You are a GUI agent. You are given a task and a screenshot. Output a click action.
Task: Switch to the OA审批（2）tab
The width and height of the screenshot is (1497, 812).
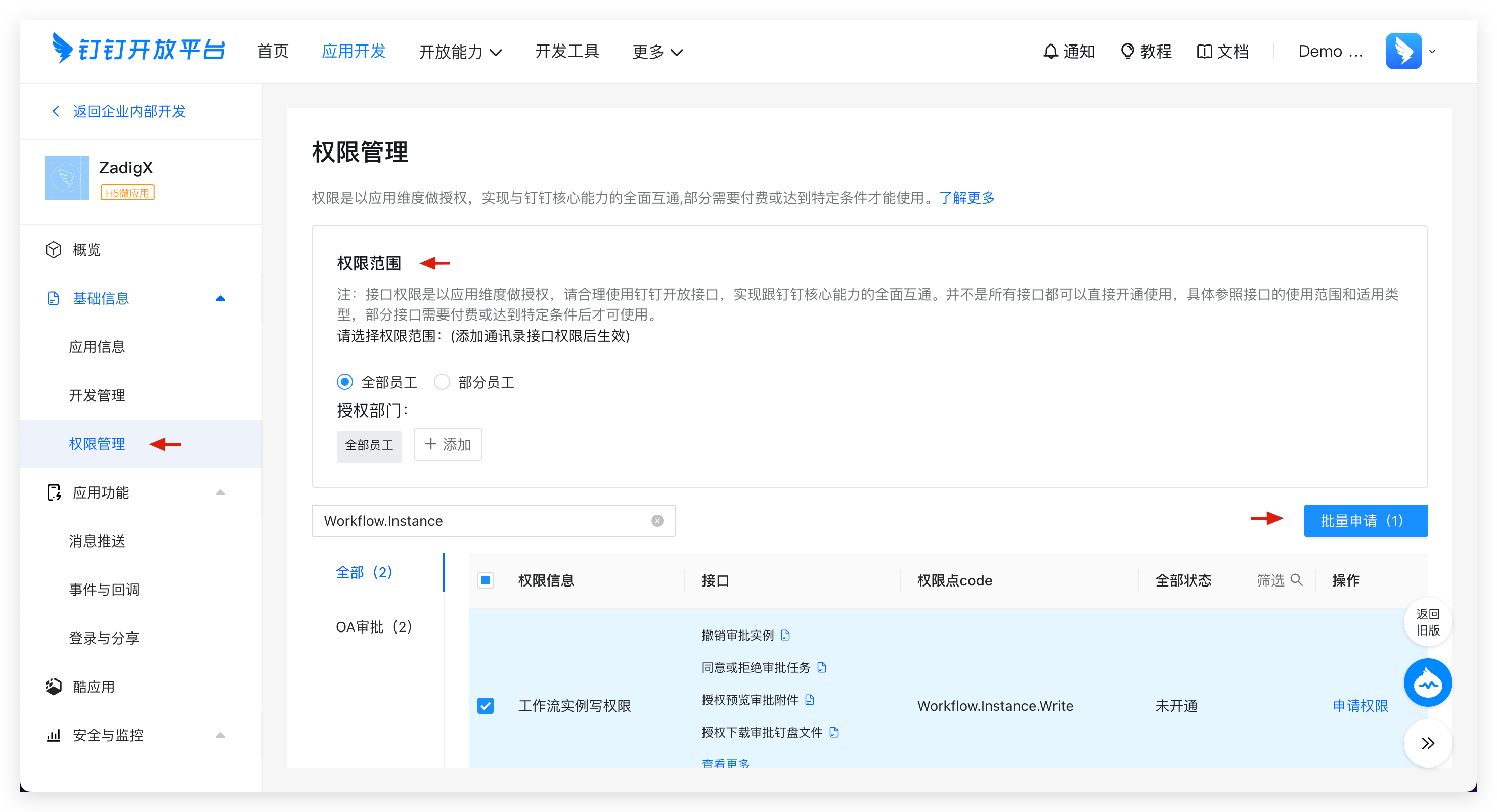[x=374, y=627]
